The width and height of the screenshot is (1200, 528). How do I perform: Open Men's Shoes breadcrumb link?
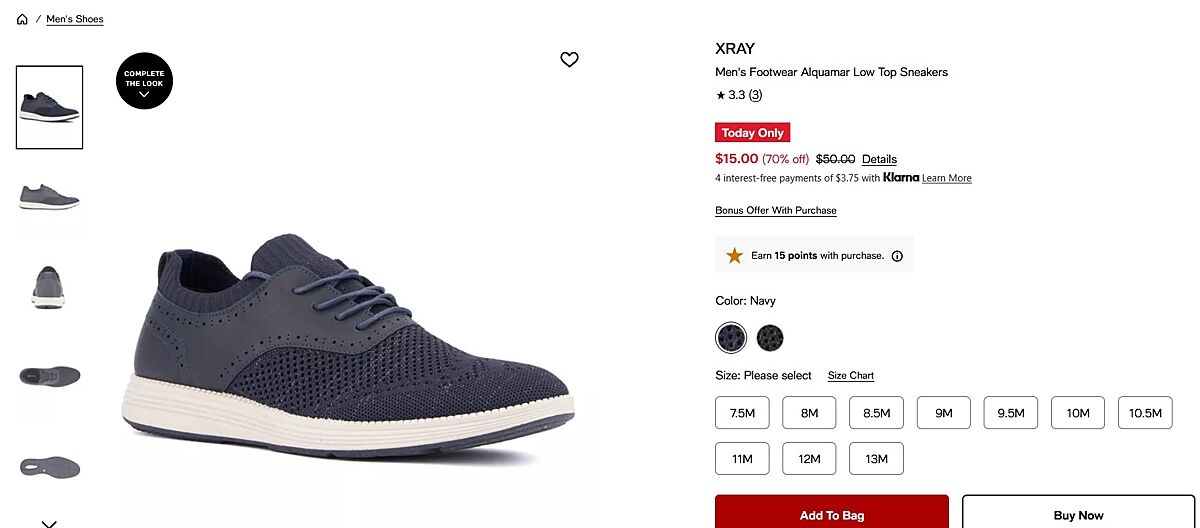(x=75, y=19)
